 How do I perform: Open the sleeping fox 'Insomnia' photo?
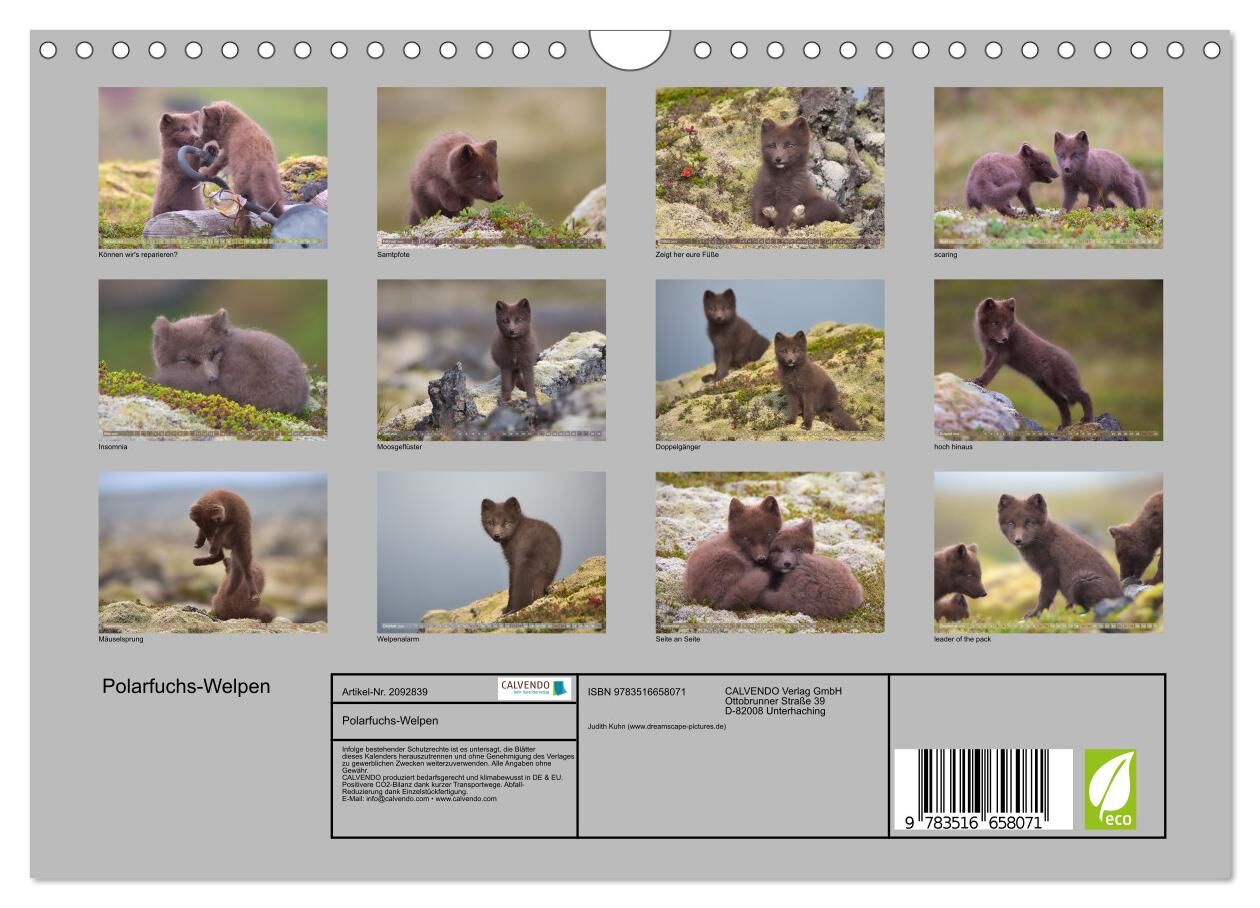212,359
